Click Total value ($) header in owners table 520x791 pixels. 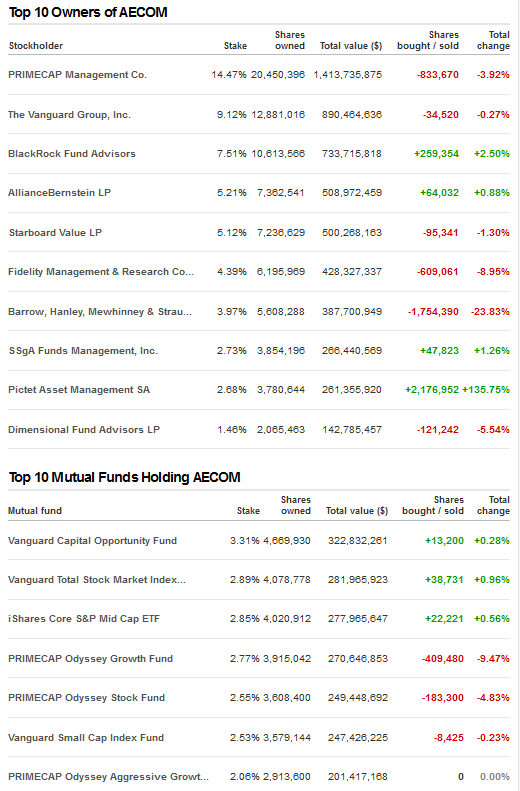pyautogui.click(x=351, y=46)
